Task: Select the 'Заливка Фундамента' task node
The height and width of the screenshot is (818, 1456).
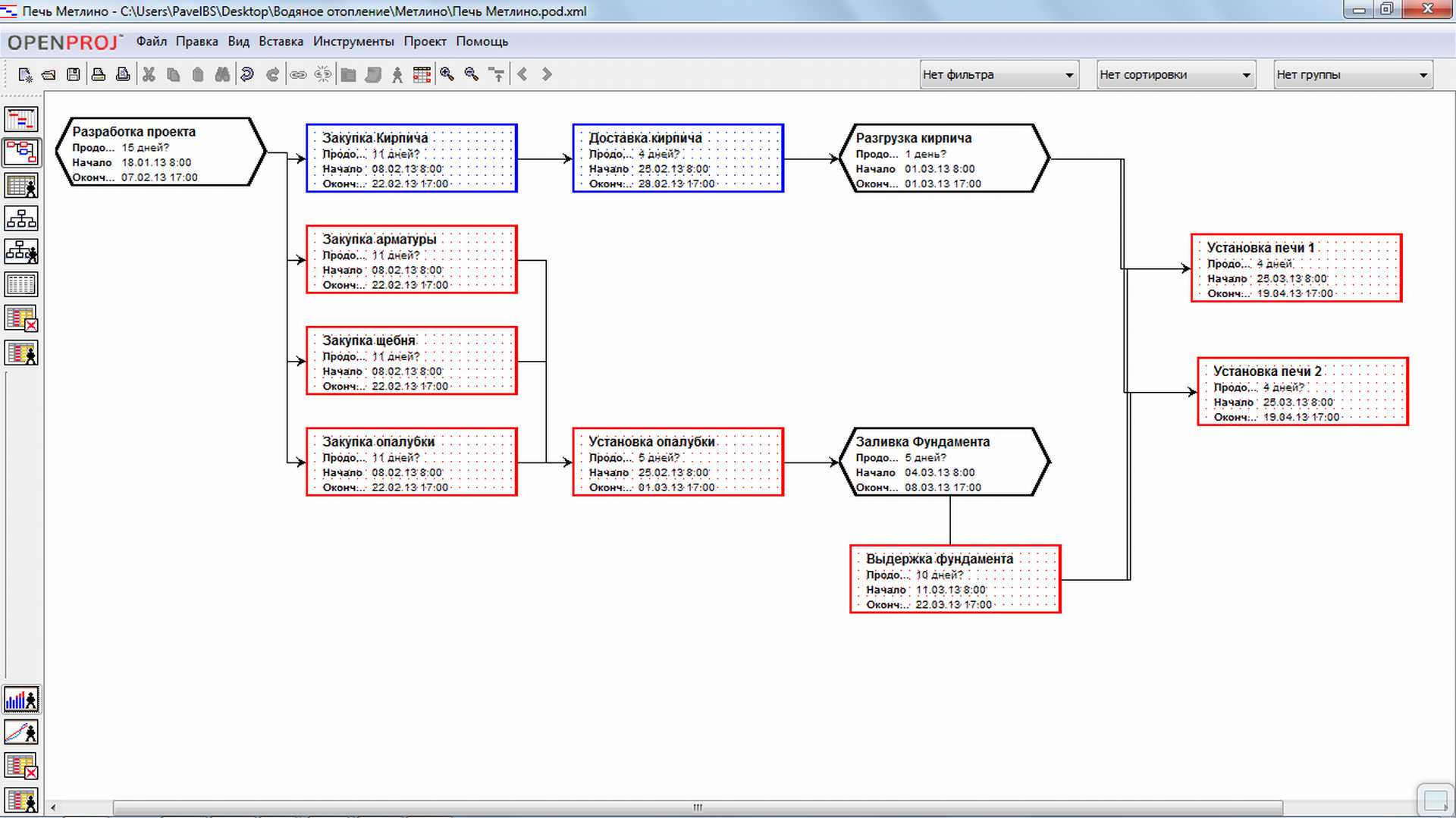Action: click(x=944, y=462)
